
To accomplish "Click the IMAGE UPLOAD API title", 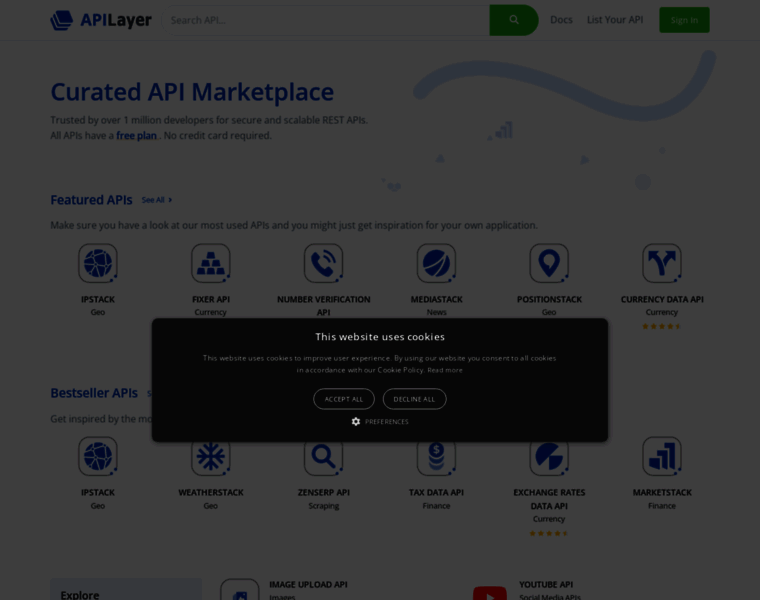I will (x=308, y=584).
